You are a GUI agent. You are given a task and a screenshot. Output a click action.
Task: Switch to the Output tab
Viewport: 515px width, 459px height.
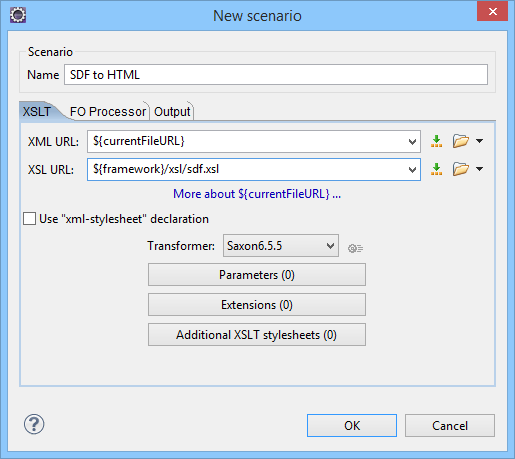click(172, 111)
